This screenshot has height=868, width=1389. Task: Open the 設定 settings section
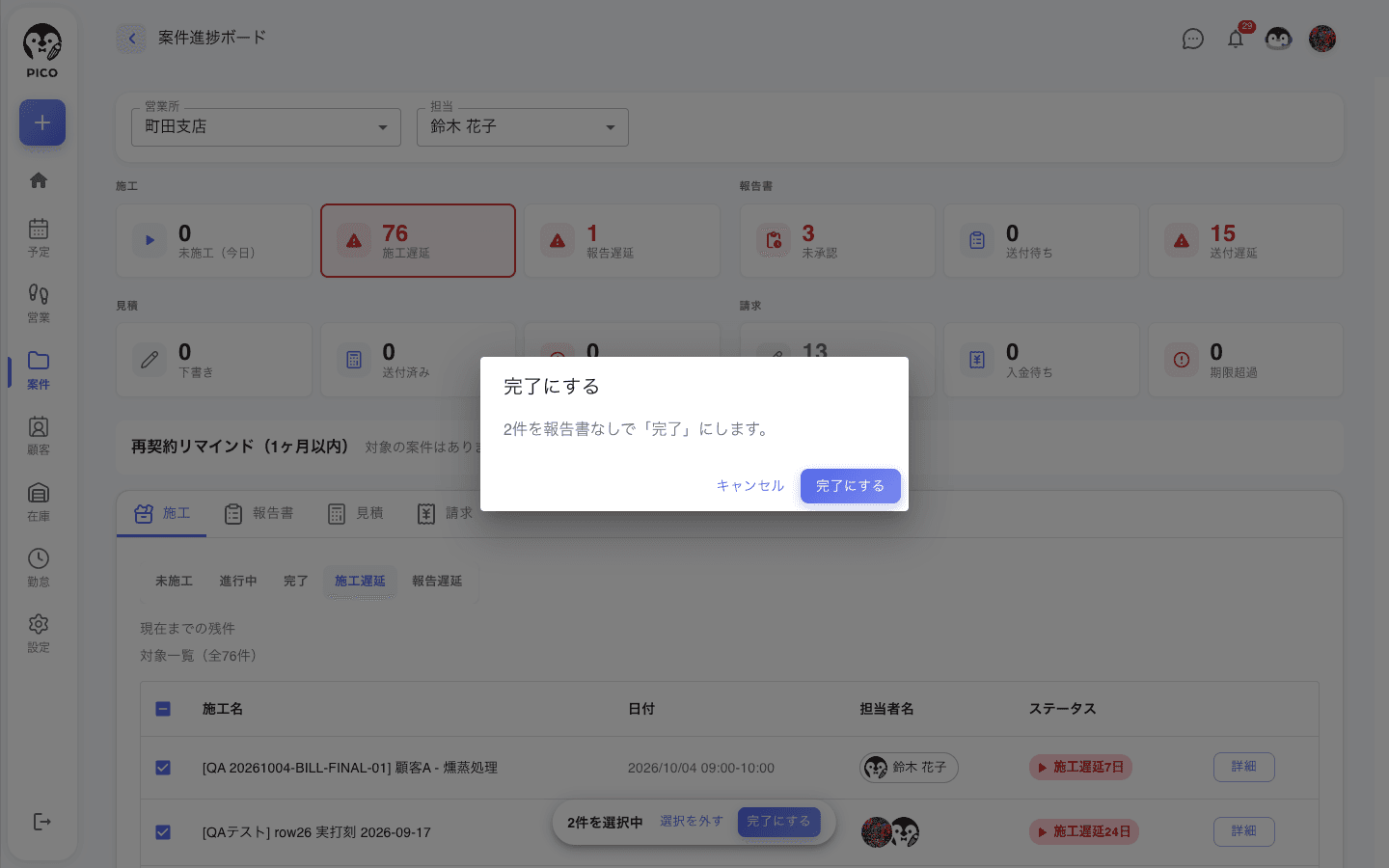coord(39,633)
